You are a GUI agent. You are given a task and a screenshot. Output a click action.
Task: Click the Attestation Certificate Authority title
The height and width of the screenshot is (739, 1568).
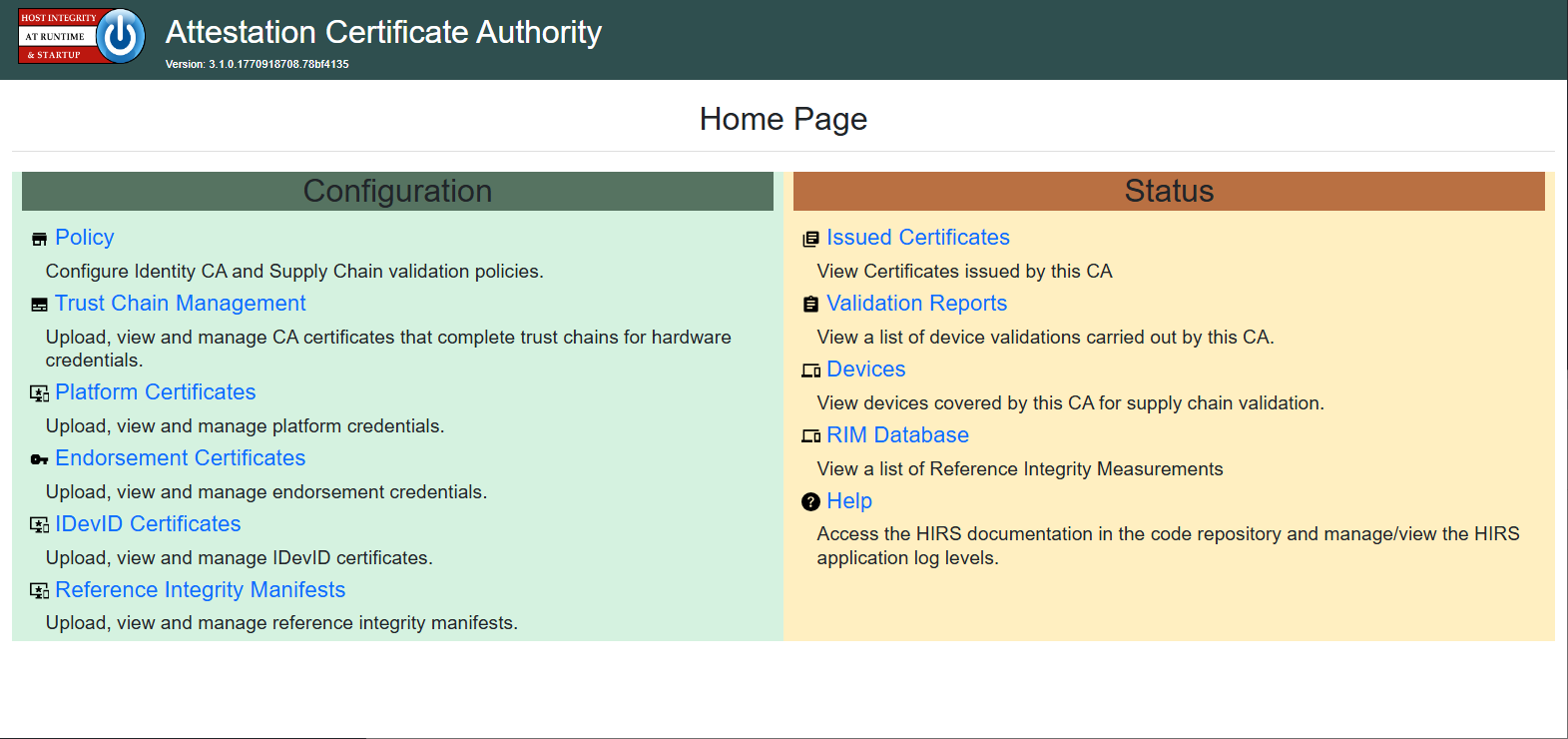tap(383, 32)
